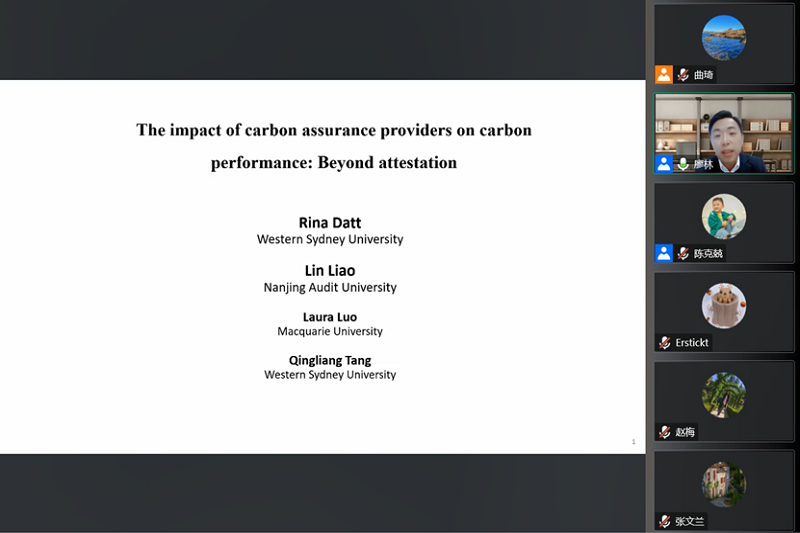Click the muted microphone icon of Erstickt
Image resolution: width=800 pixels, height=533 pixels.
[x=665, y=343]
